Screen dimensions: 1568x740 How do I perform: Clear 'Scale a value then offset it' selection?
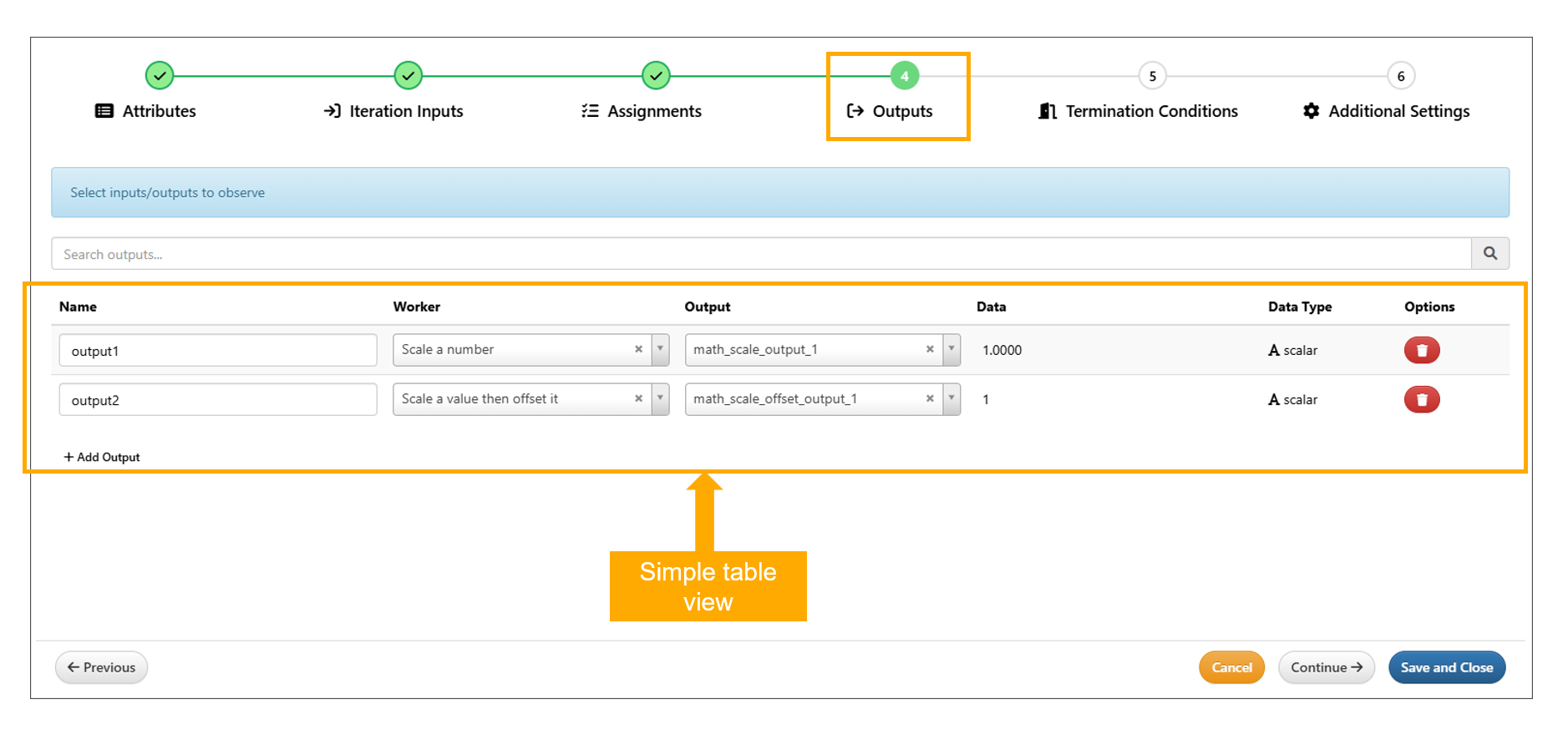pos(638,399)
